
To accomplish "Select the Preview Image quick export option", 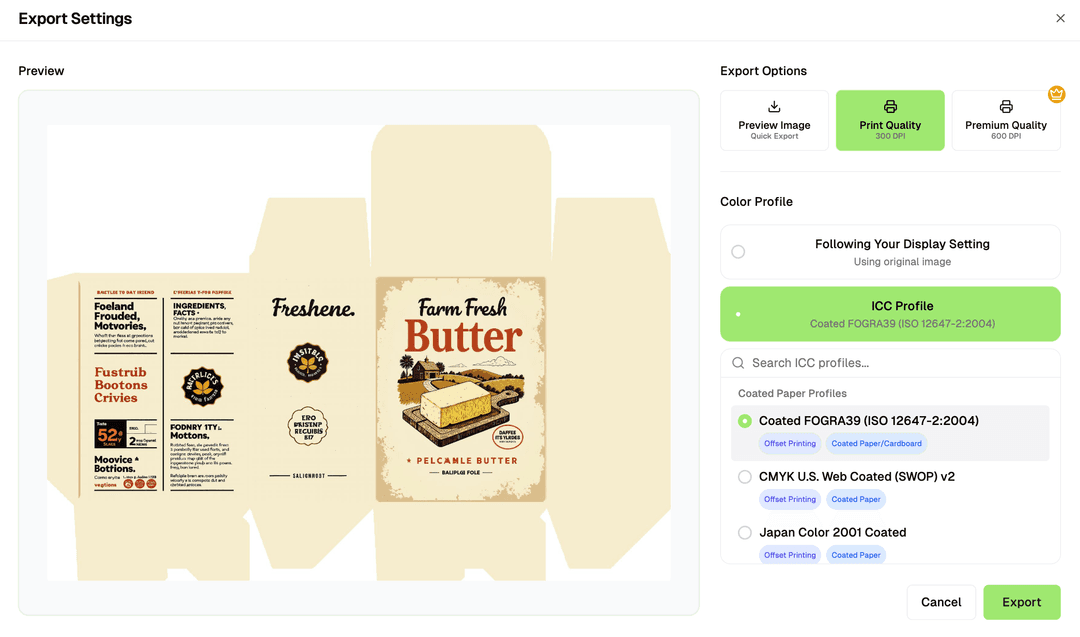I will (774, 121).
